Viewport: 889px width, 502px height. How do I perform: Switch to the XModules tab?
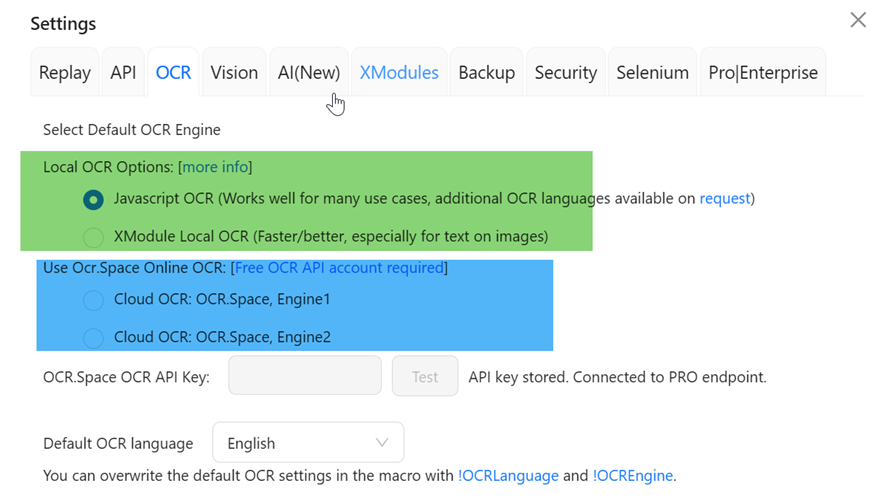[399, 73]
